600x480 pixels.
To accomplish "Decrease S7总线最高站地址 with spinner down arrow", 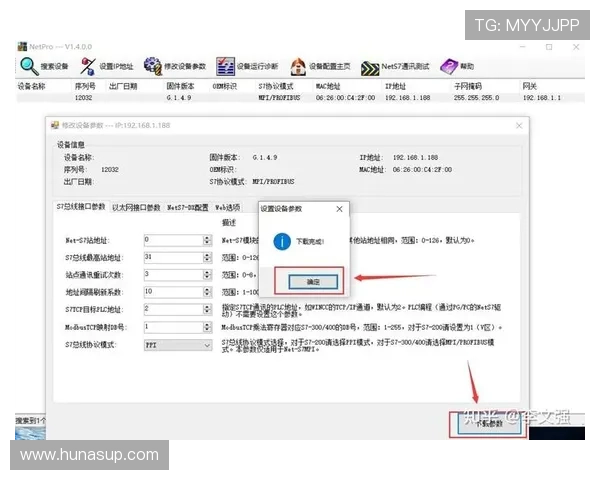I will [207, 260].
